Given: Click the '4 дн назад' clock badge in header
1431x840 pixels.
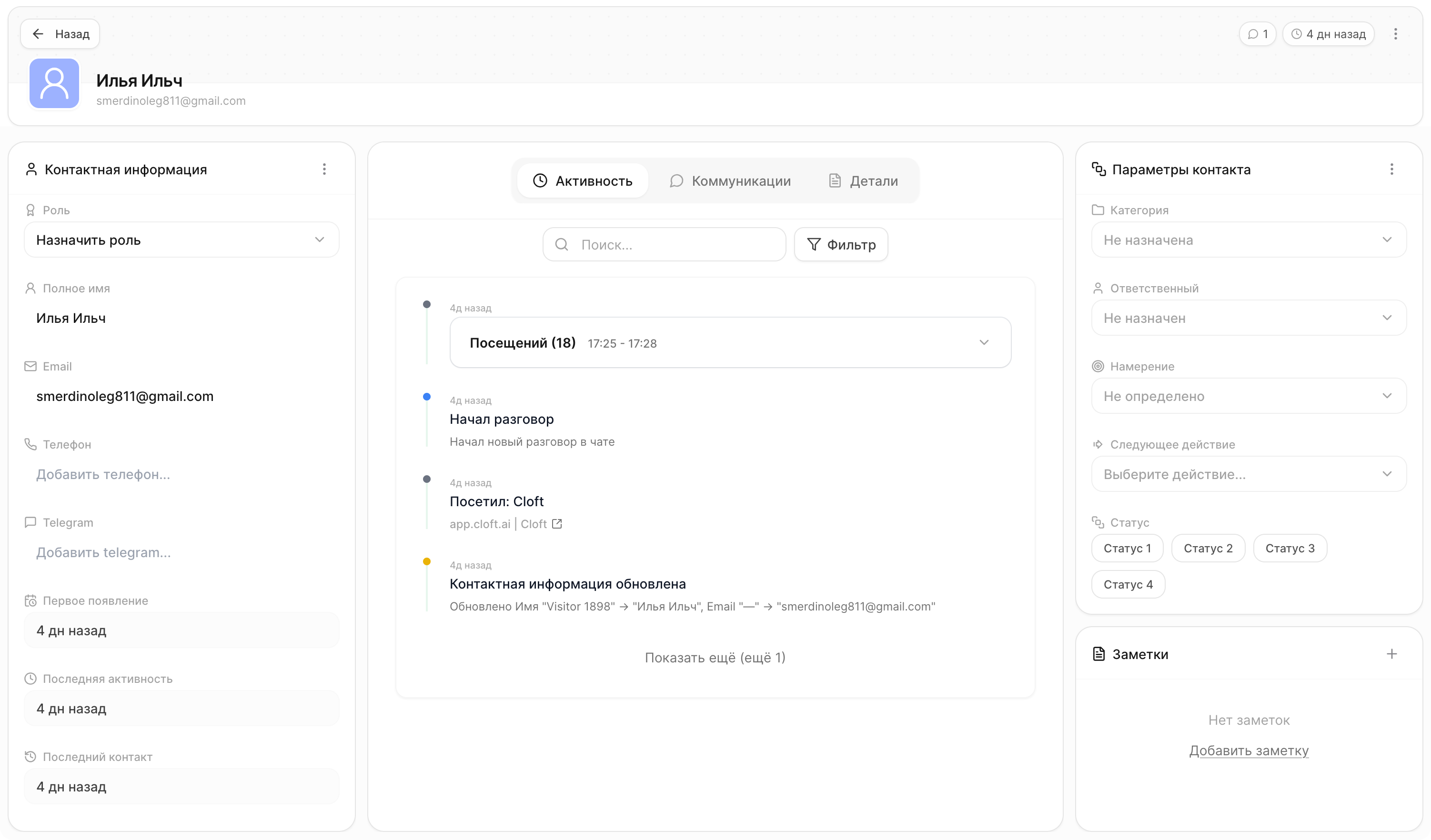Looking at the screenshot, I should point(1328,34).
